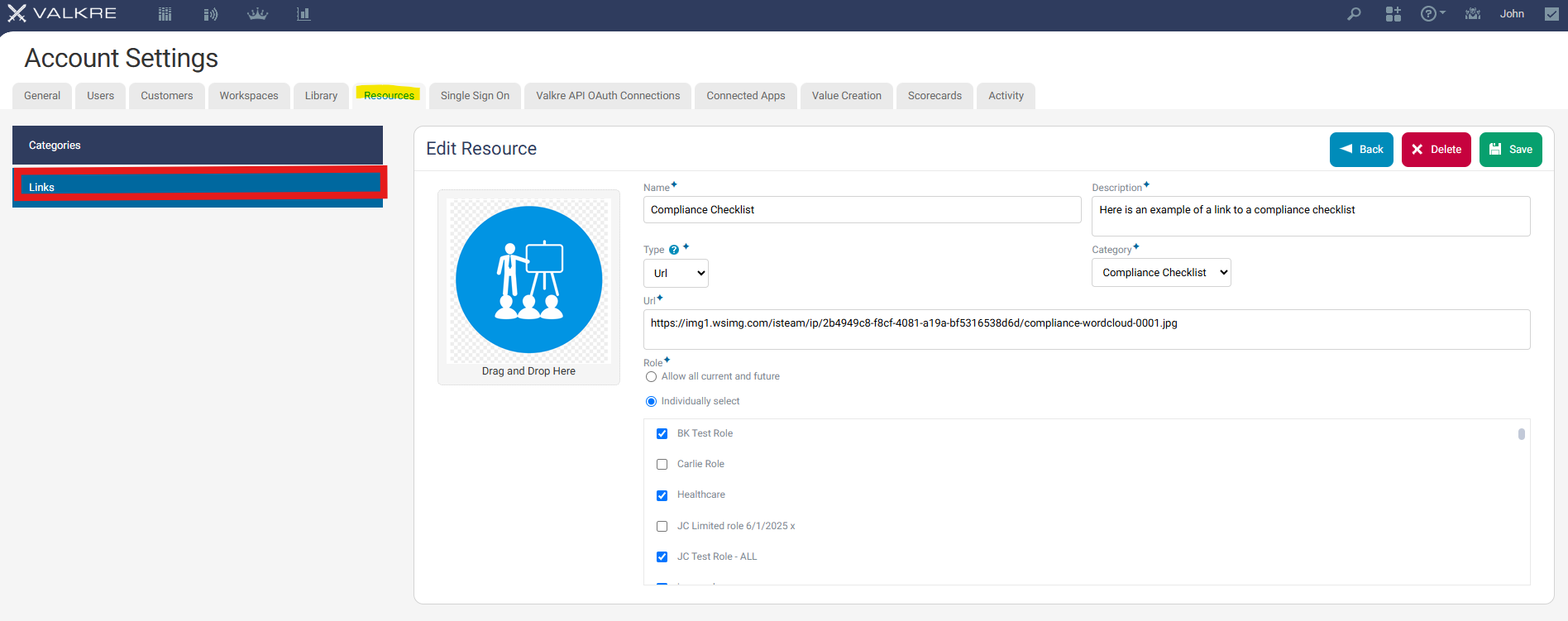Open the crown icon in top navigation
The width and height of the screenshot is (1568, 621).
tap(257, 14)
